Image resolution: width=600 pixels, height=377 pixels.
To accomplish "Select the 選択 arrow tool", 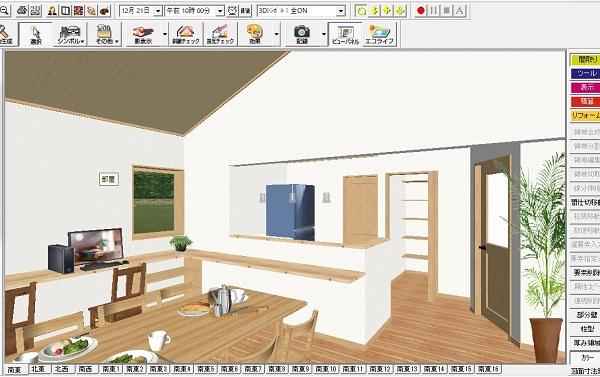I will tap(36, 34).
